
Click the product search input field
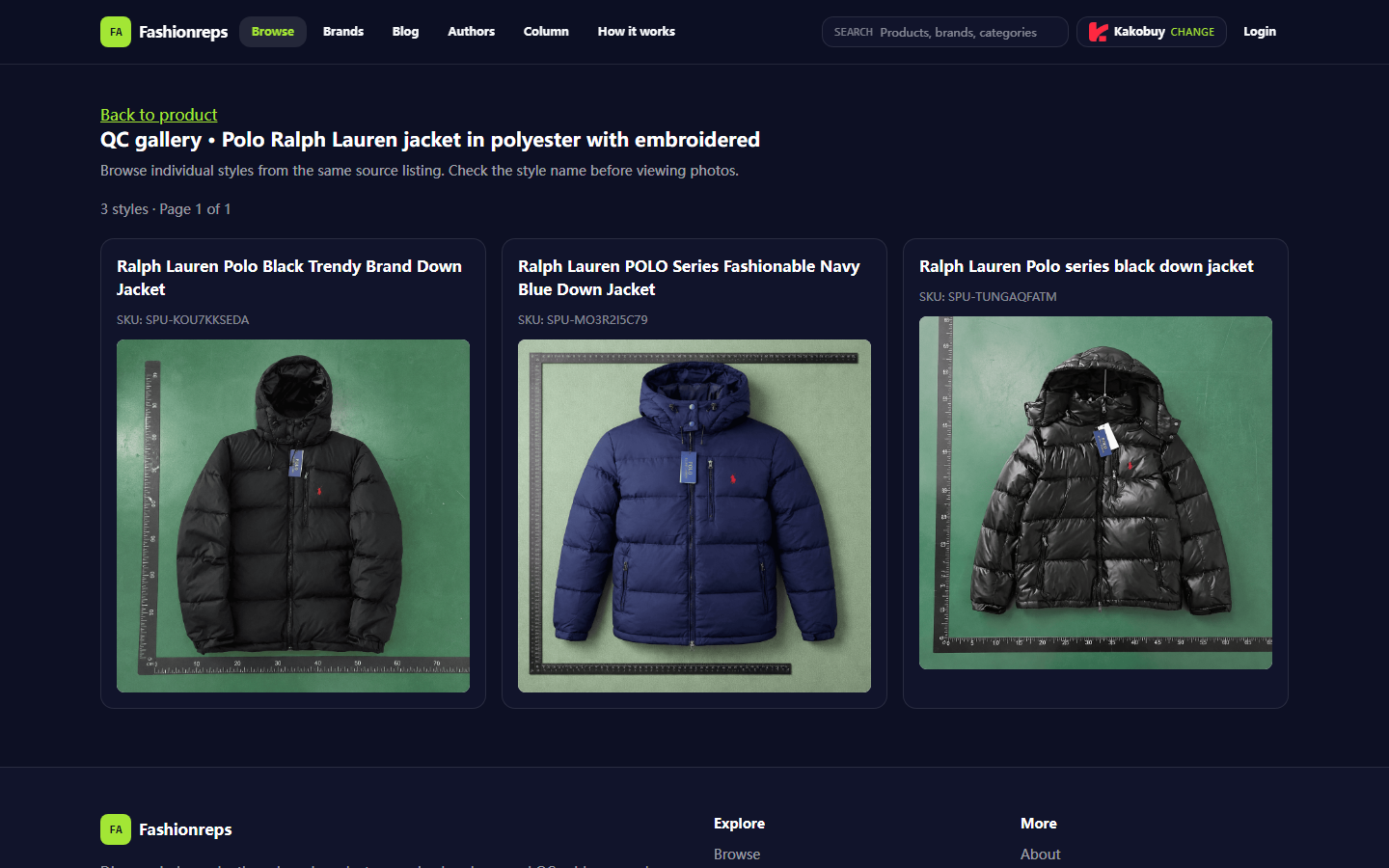pos(945,32)
